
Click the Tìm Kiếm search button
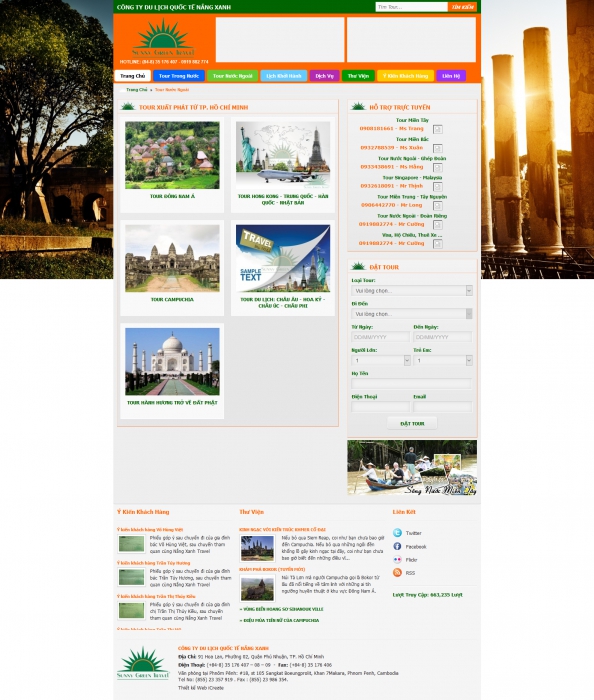pyautogui.click(x=462, y=7)
